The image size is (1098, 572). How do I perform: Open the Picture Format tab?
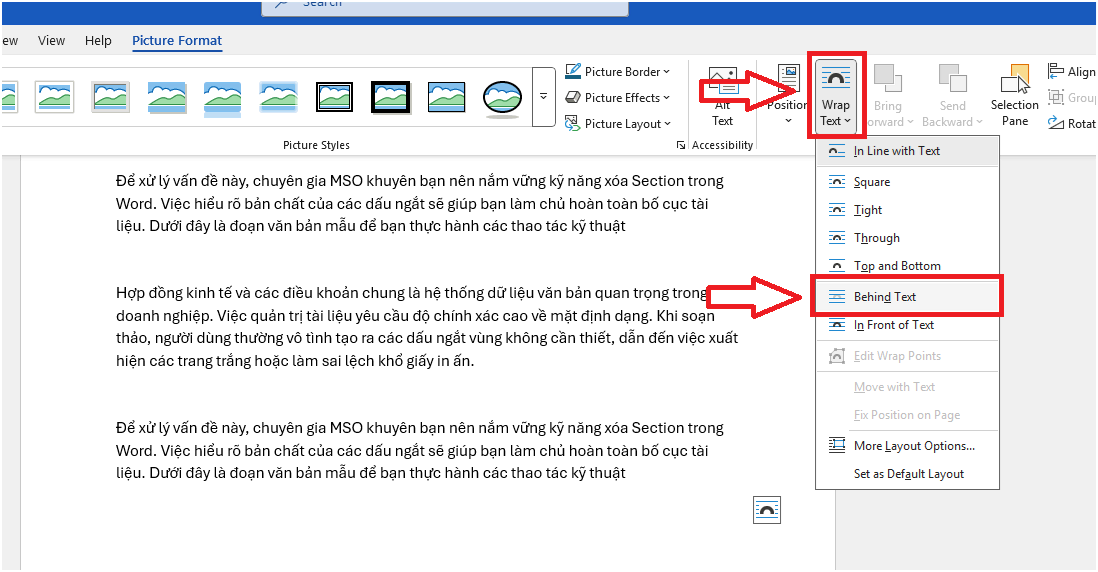pos(177,41)
